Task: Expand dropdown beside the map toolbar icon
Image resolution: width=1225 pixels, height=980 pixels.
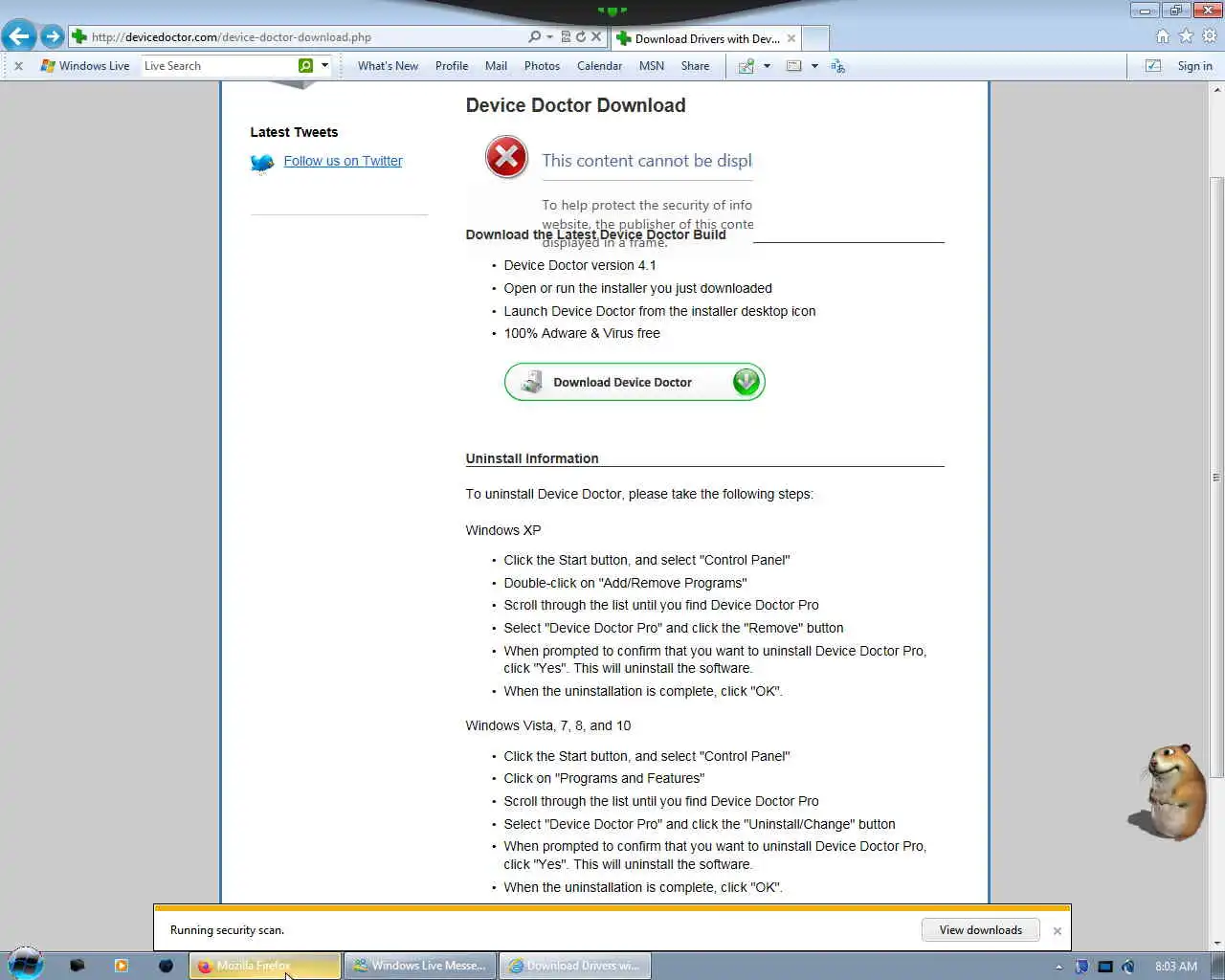Action: [767, 66]
